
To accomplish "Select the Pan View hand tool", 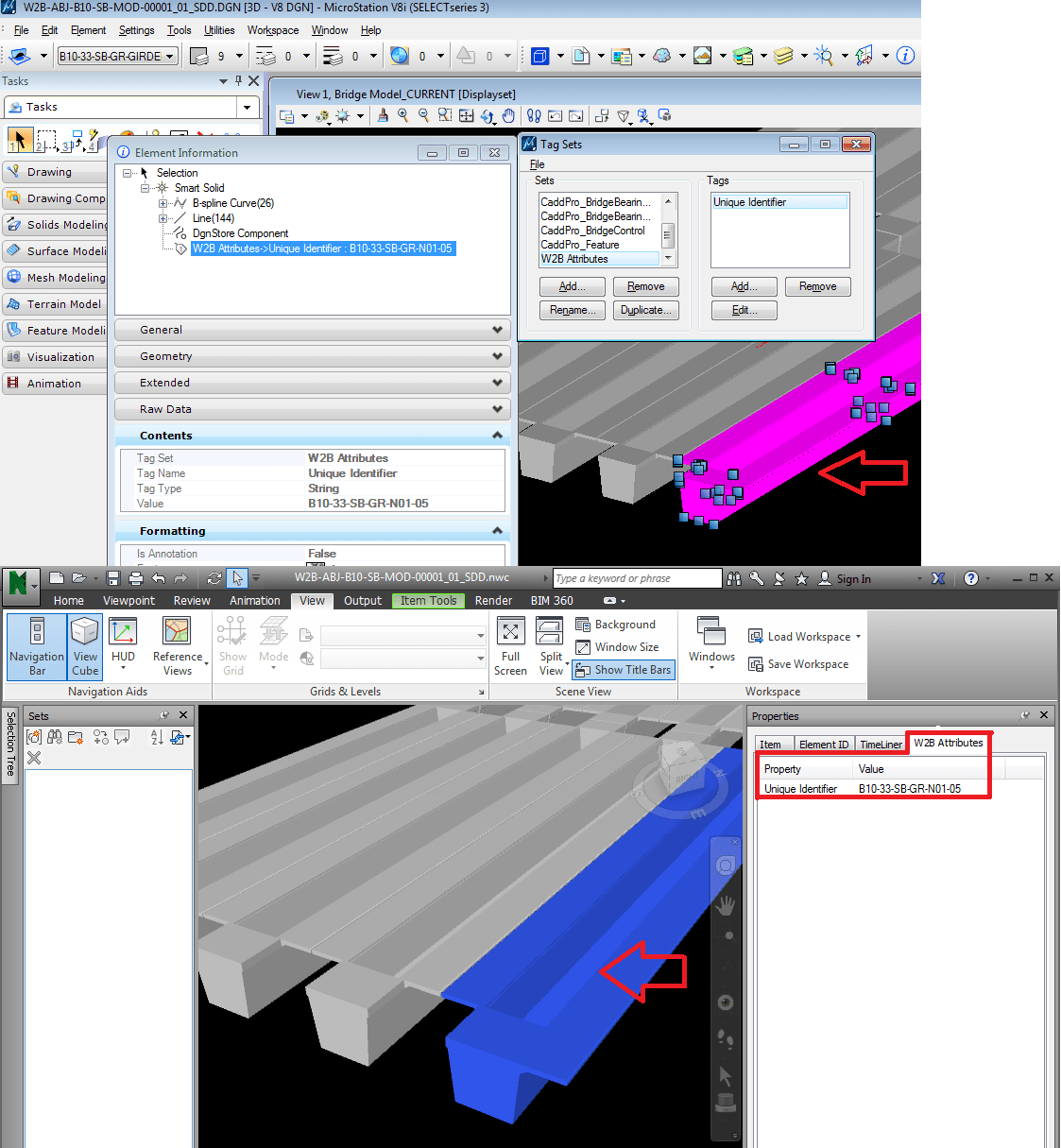I will coord(510,115).
